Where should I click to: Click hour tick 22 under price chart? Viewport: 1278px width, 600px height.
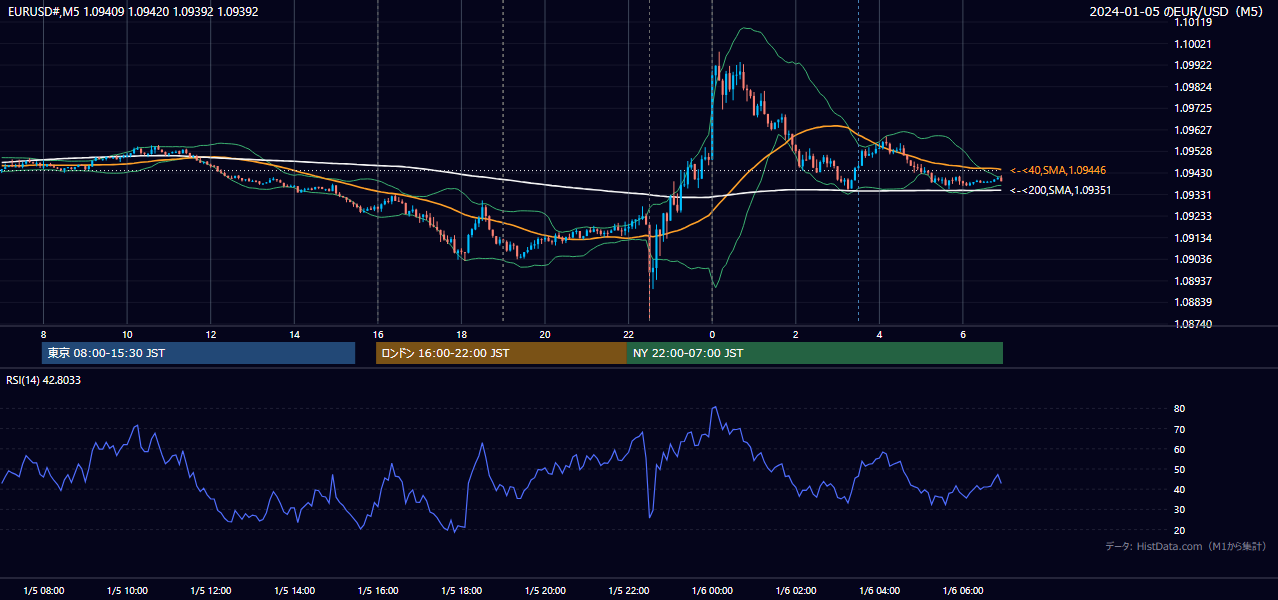coord(629,334)
